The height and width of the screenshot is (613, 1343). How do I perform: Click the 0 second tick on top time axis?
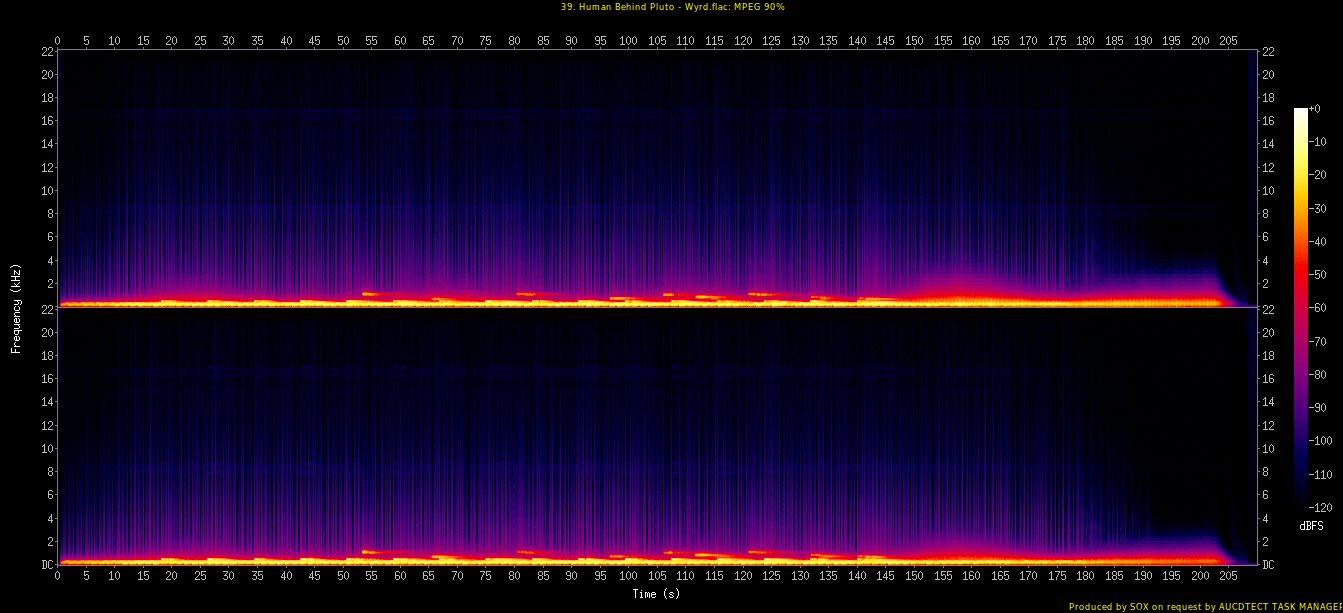click(58, 41)
